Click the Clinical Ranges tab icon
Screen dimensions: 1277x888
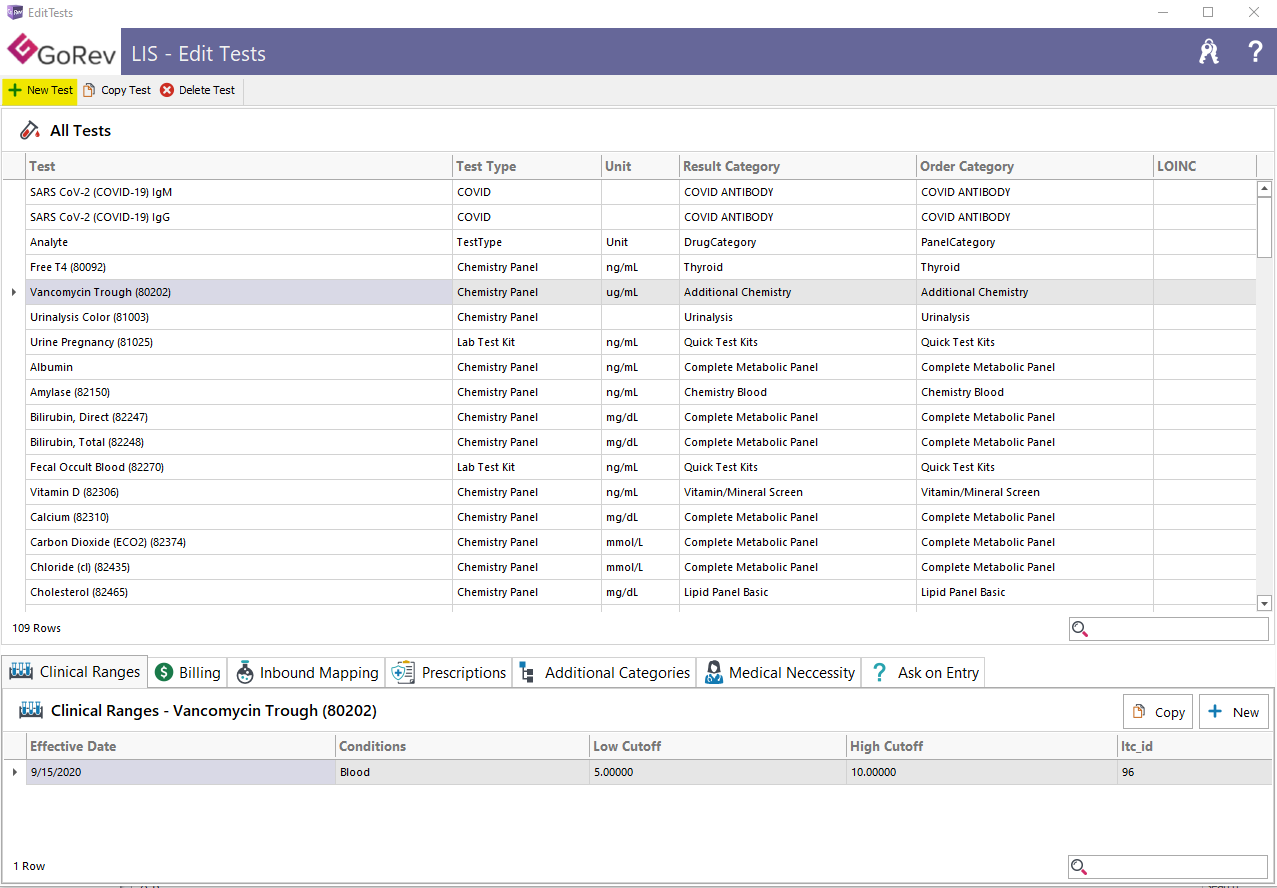click(21, 672)
